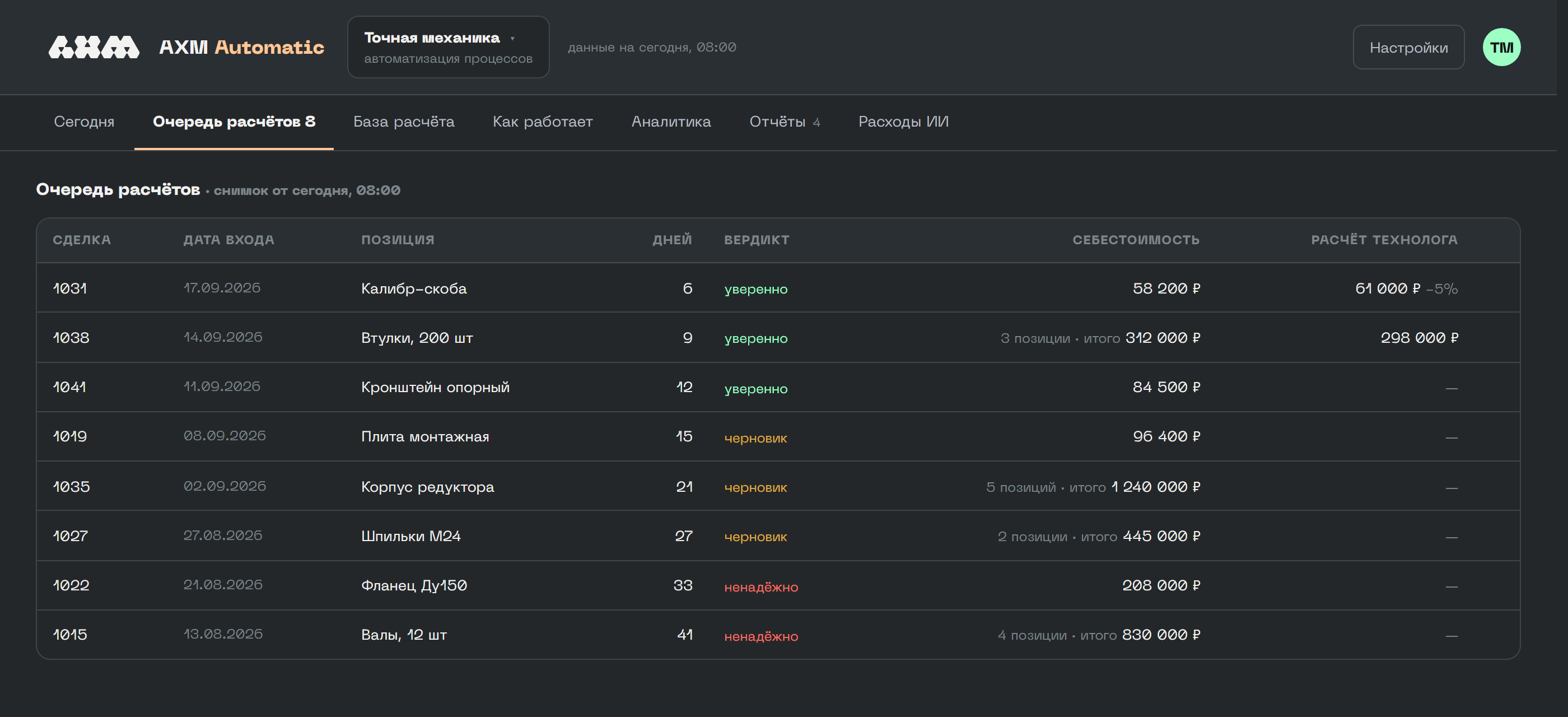Screen dimensions: 1568x717
Task: Click the ДНЕЙ column header
Action: point(672,240)
